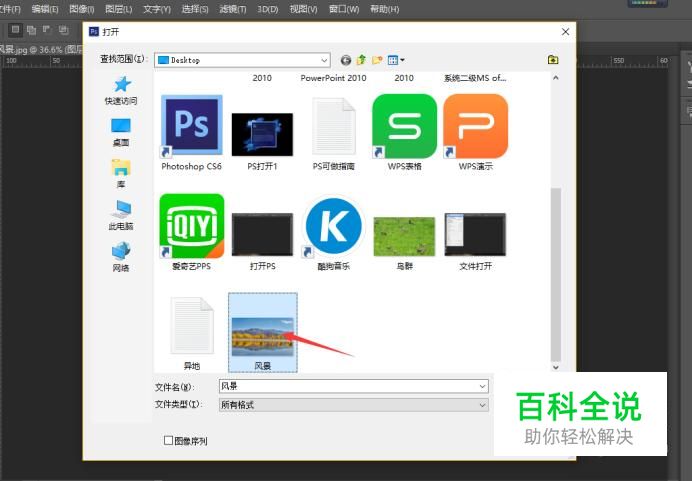Select the WPS表格 shortcut icon
Image resolution: width=692 pixels, height=481 pixels.
tap(405, 126)
